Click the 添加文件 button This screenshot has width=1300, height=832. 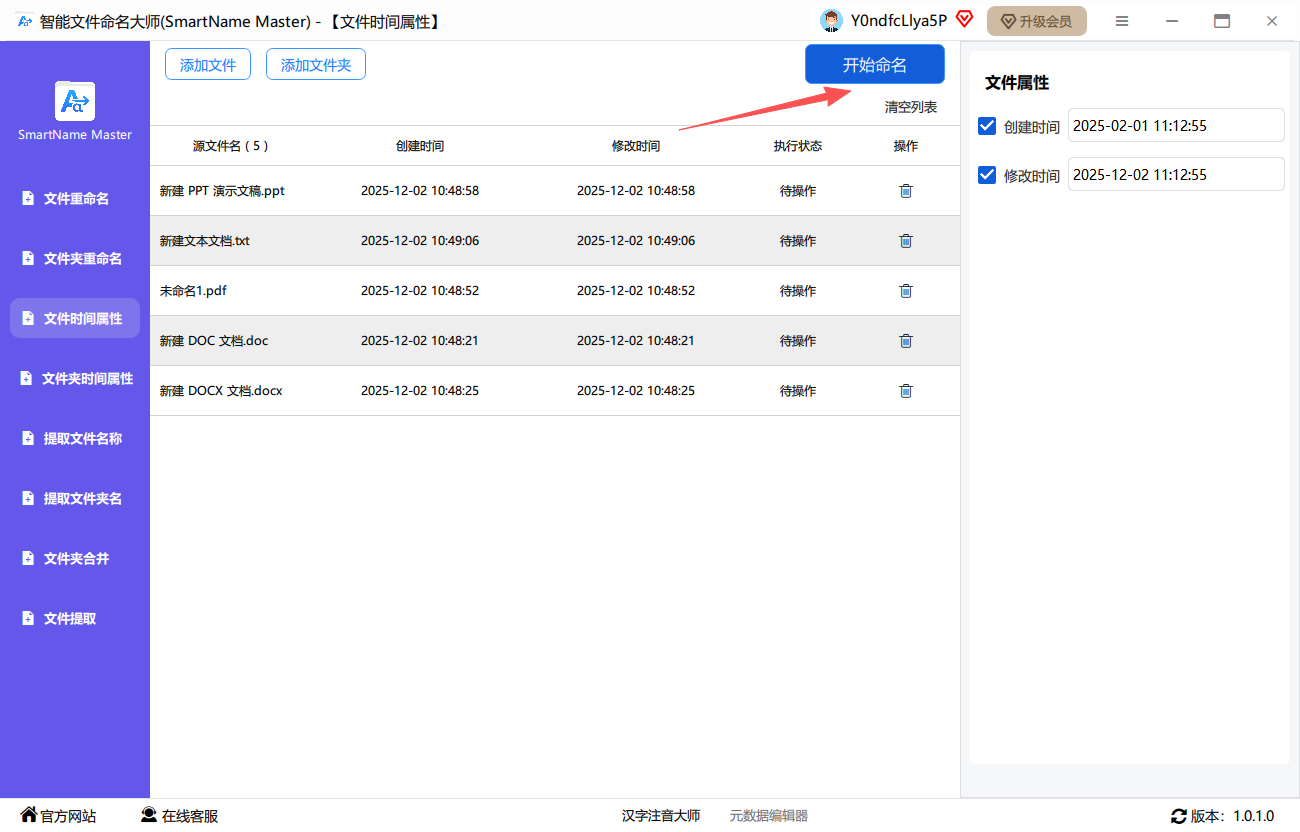[208, 65]
